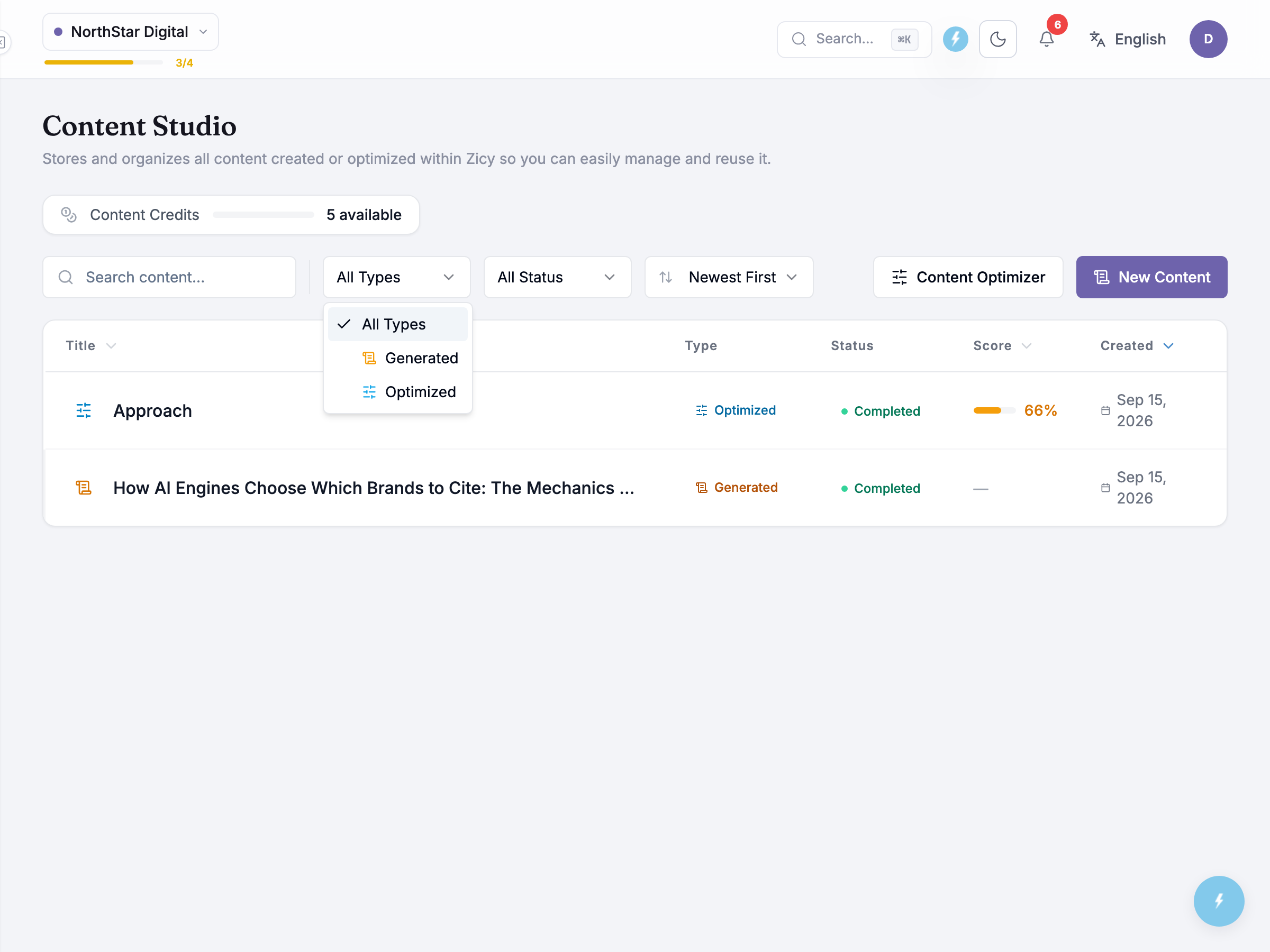Screen dimensions: 1270x952
Task: Click Generated type label in second row
Action: pyautogui.click(x=737, y=488)
